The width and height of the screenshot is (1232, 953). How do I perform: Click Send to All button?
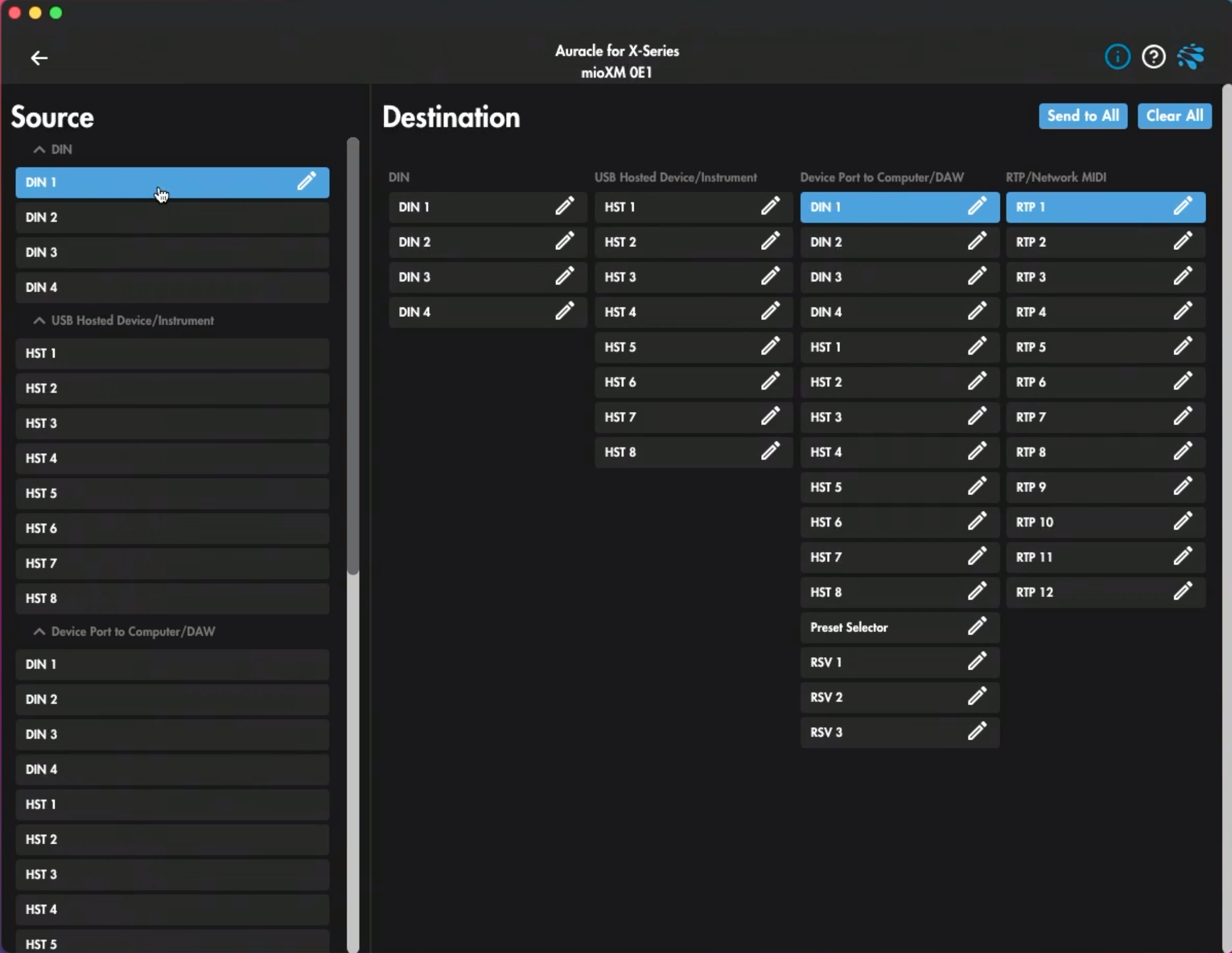click(x=1083, y=116)
